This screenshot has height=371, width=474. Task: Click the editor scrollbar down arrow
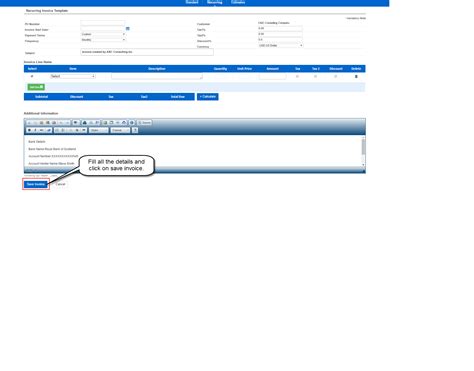(363, 165)
